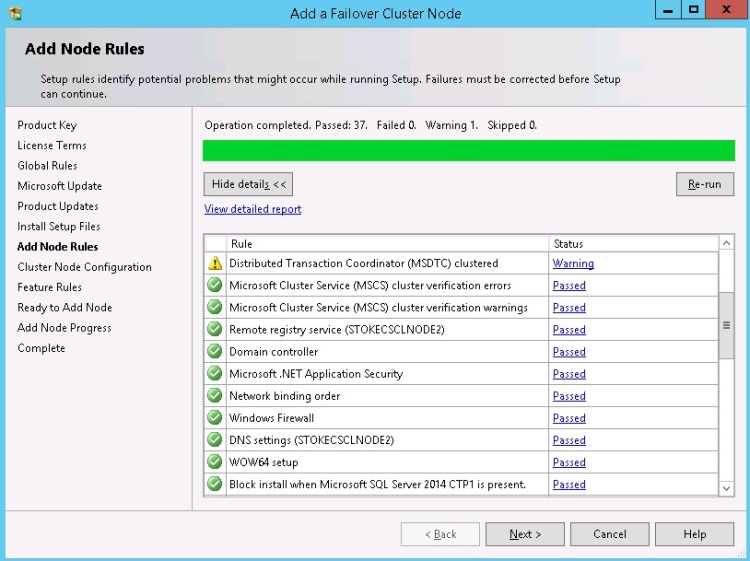The height and width of the screenshot is (561, 750).
Task: Click green check icon for Remote registry service
Action: pos(215,329)
